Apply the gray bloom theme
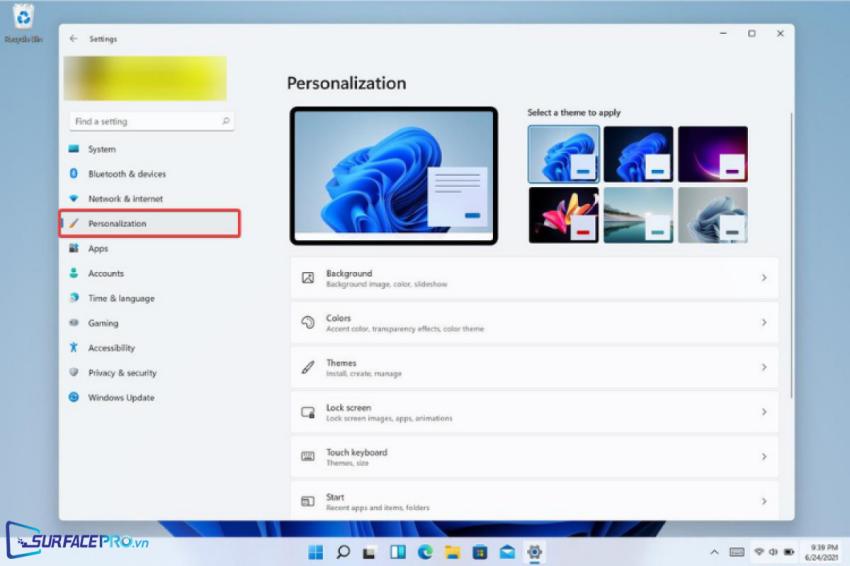Viewport: 850px width, 566px height. click(x=713, y=215)
